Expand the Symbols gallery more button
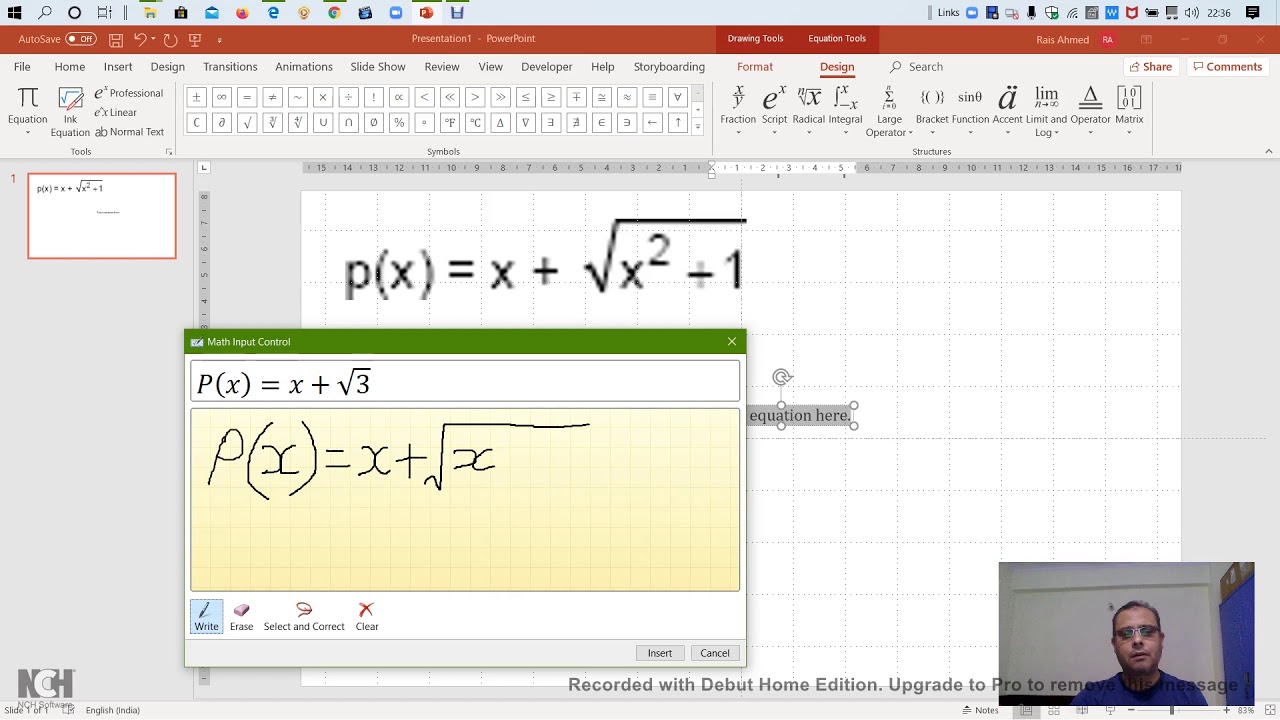This screenshot has width=1280, height=720. [697, 127]
